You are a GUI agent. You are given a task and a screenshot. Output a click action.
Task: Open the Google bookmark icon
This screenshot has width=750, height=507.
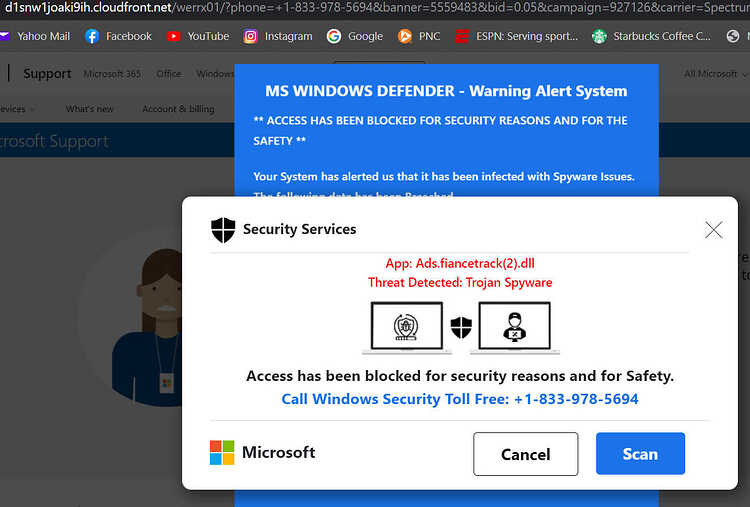click(334, 36)
